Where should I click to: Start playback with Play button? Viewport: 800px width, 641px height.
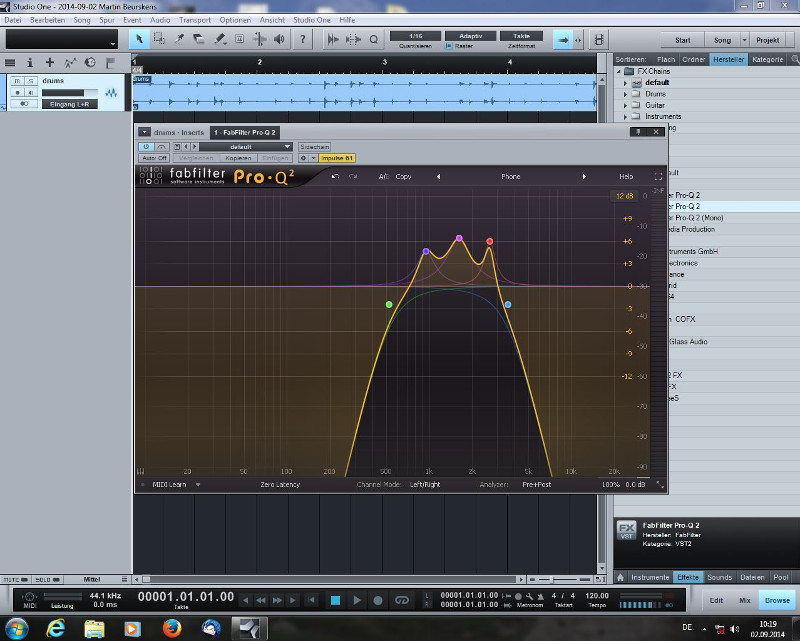point(357,600)
